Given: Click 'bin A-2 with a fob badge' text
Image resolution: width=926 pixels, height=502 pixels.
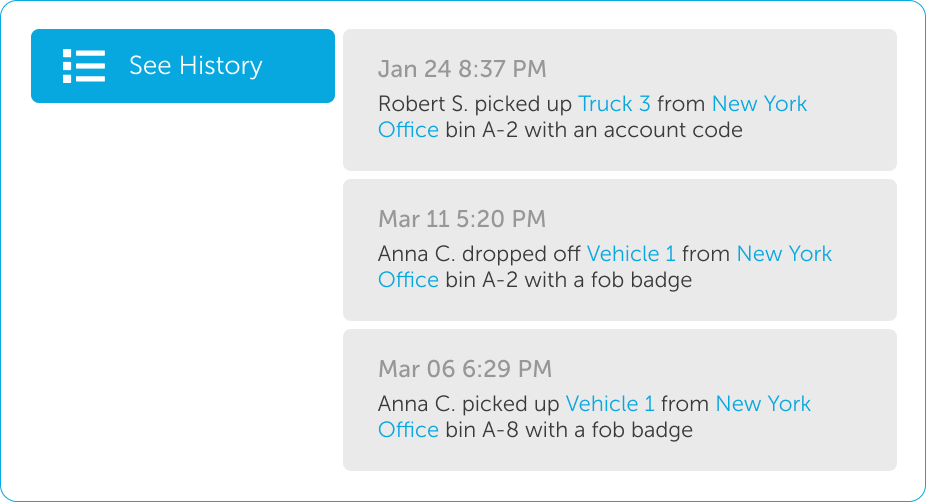Looking at the screenshot, I should 568,280.
